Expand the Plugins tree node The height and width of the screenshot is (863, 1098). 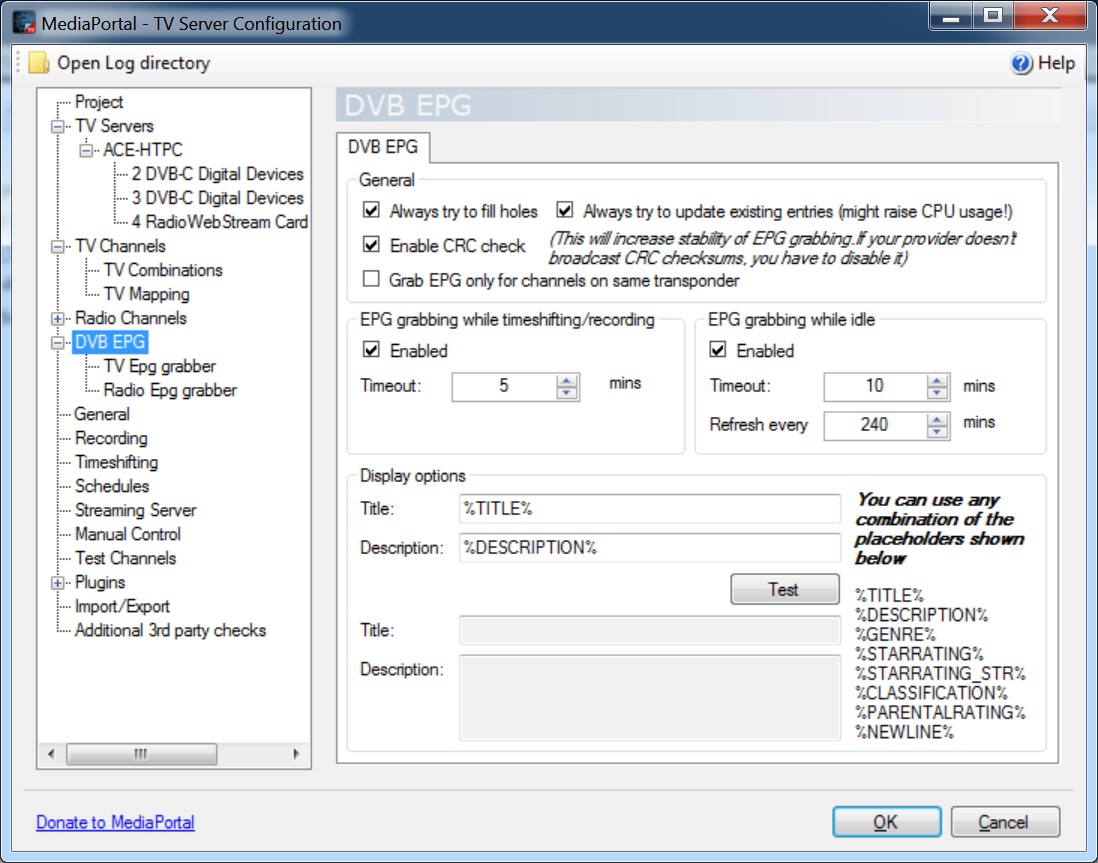coord(58,583)
